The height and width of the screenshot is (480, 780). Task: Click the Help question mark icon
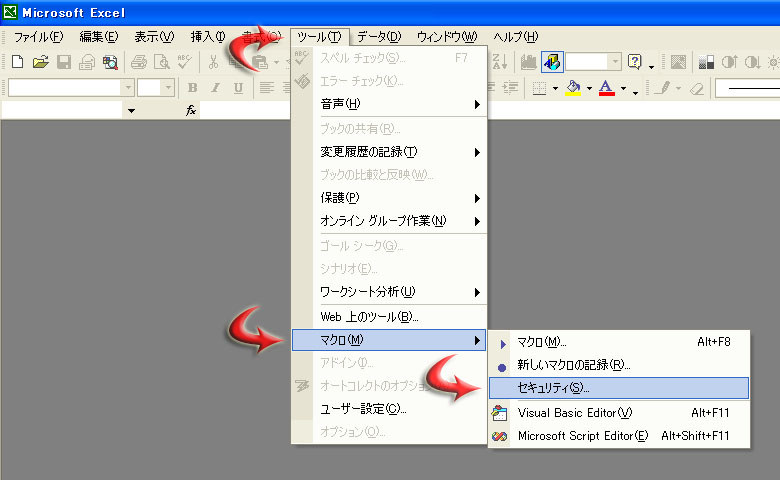[635, 62]
